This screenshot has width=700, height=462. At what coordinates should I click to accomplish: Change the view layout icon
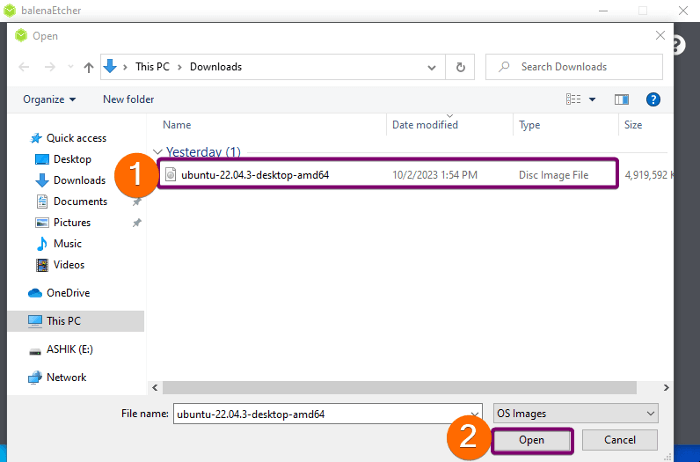pos(573,99)
